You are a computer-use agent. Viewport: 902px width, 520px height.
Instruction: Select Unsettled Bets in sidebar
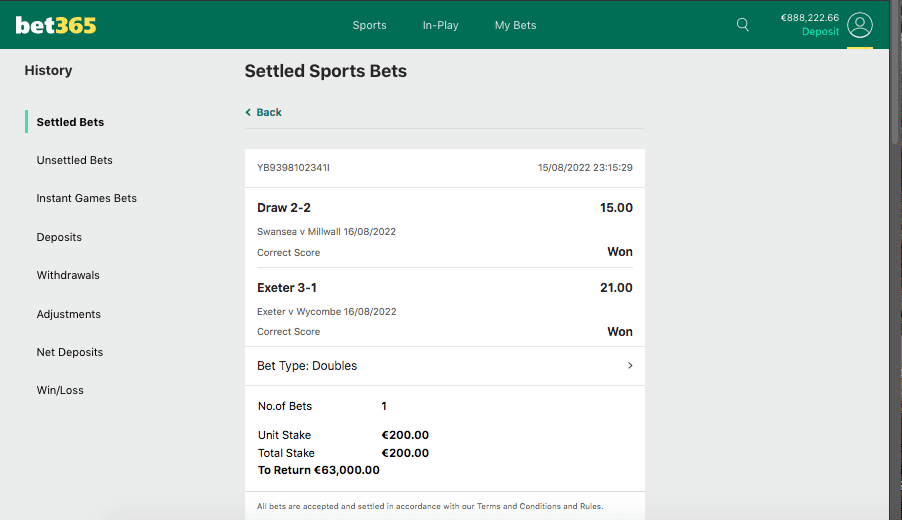[x=75, y=160]
